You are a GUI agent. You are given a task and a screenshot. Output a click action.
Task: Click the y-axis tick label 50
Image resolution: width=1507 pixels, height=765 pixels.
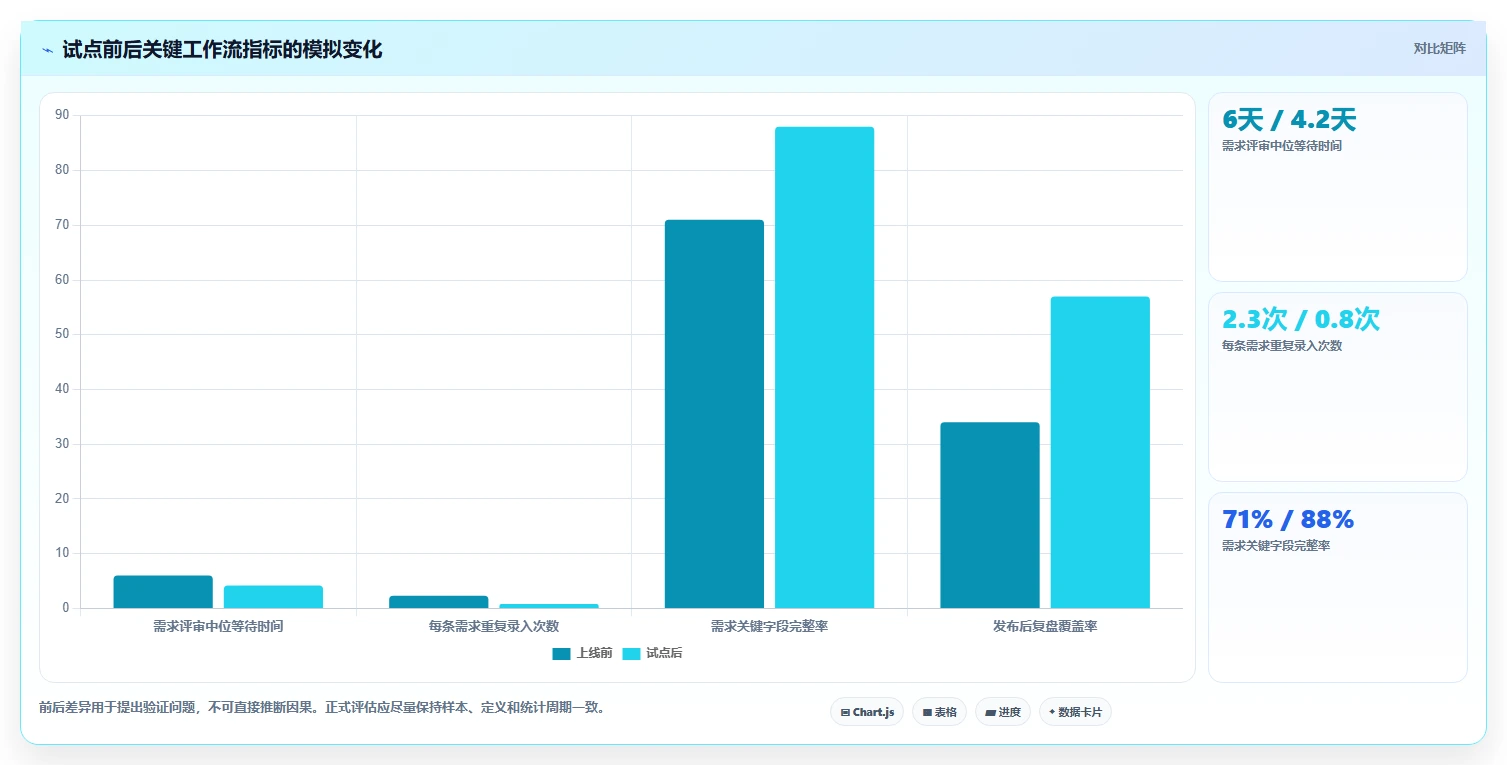62,334
